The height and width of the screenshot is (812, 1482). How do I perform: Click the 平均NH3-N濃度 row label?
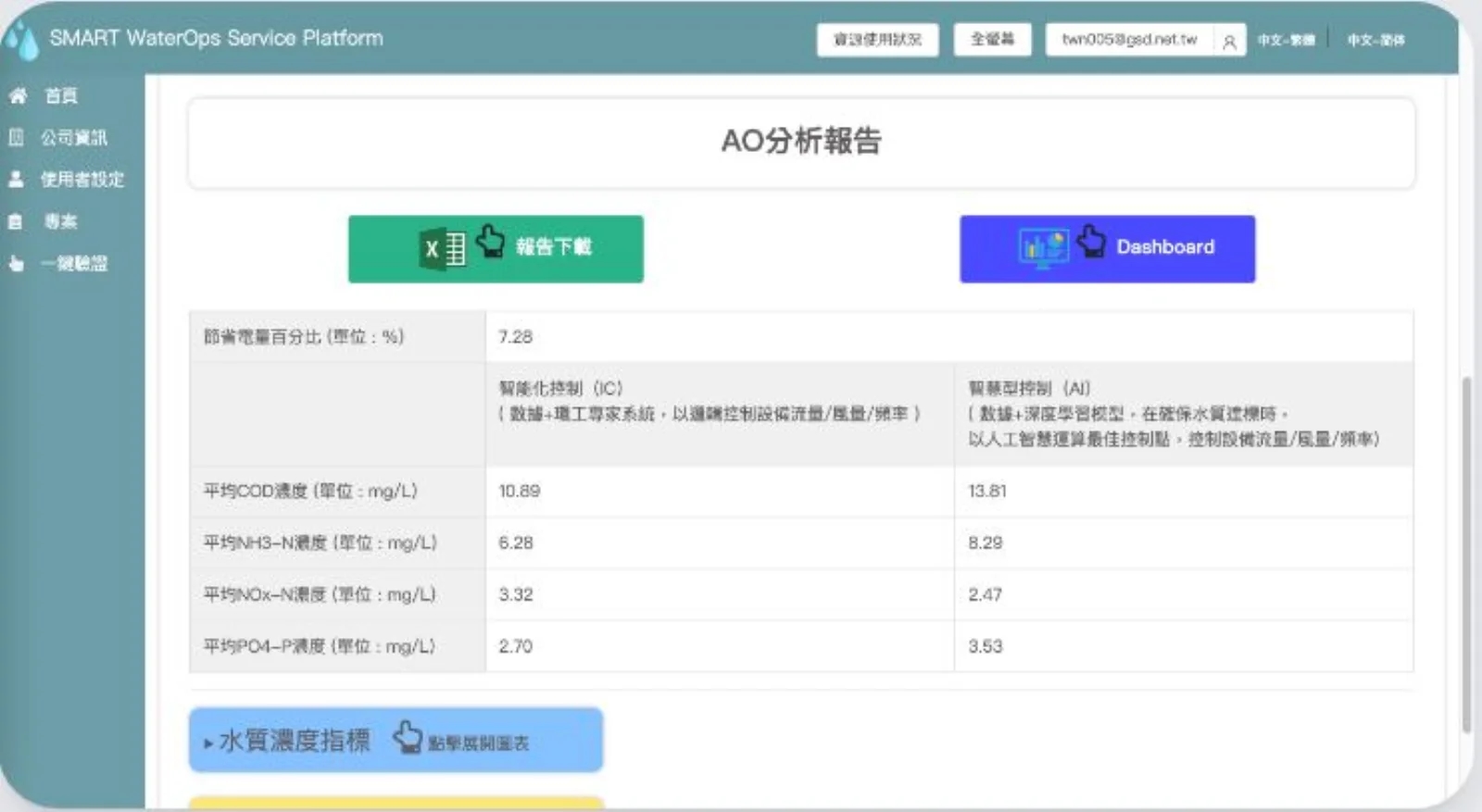click(x=320, y=543)
